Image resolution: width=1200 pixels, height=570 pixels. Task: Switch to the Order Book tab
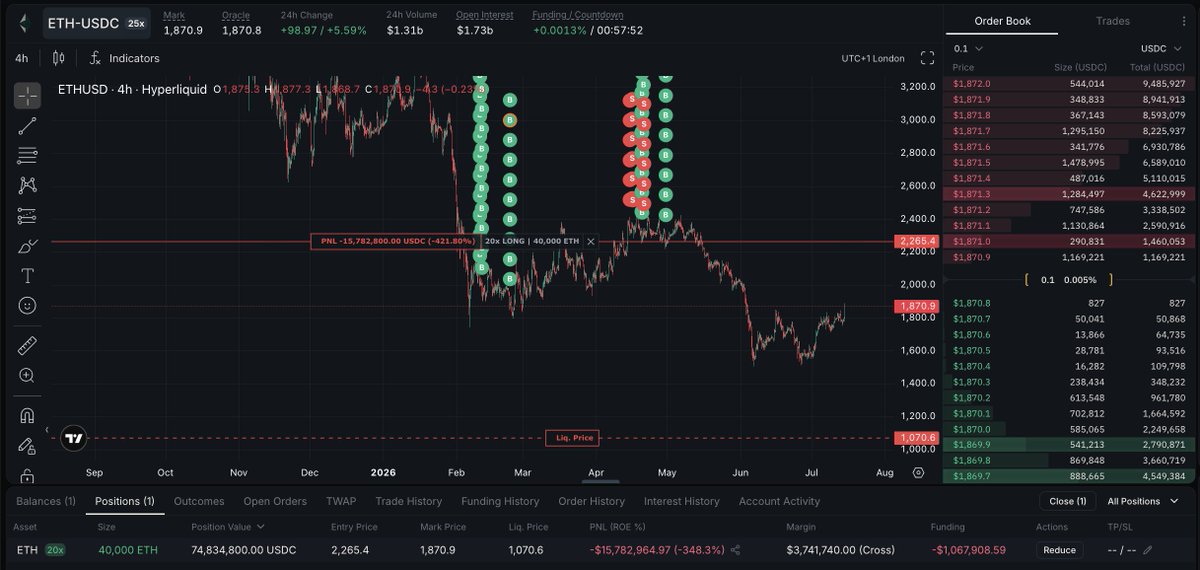pos(1001,21)
